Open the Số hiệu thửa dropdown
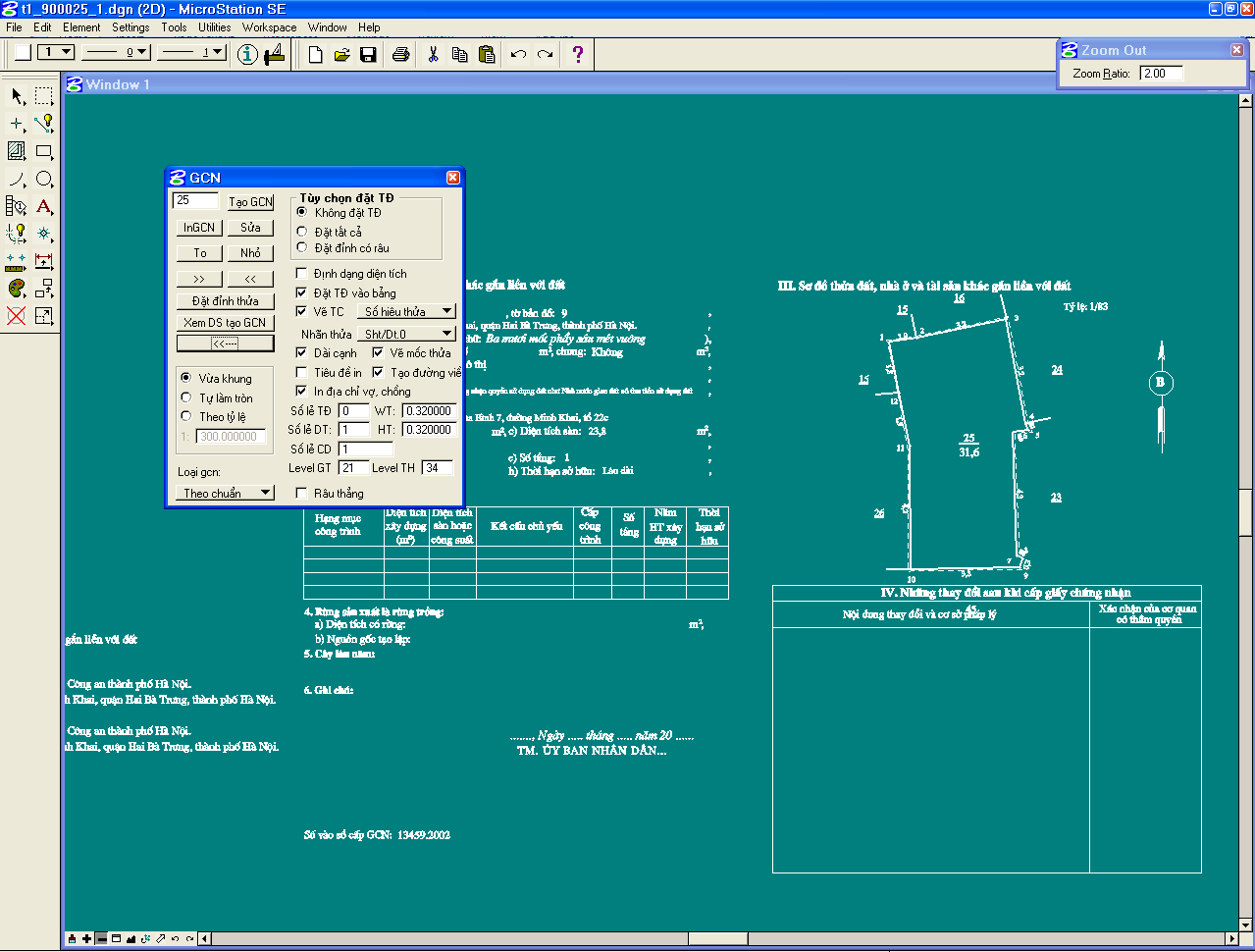The width and height of the screenshot is (1255, 952). point(405,311)
